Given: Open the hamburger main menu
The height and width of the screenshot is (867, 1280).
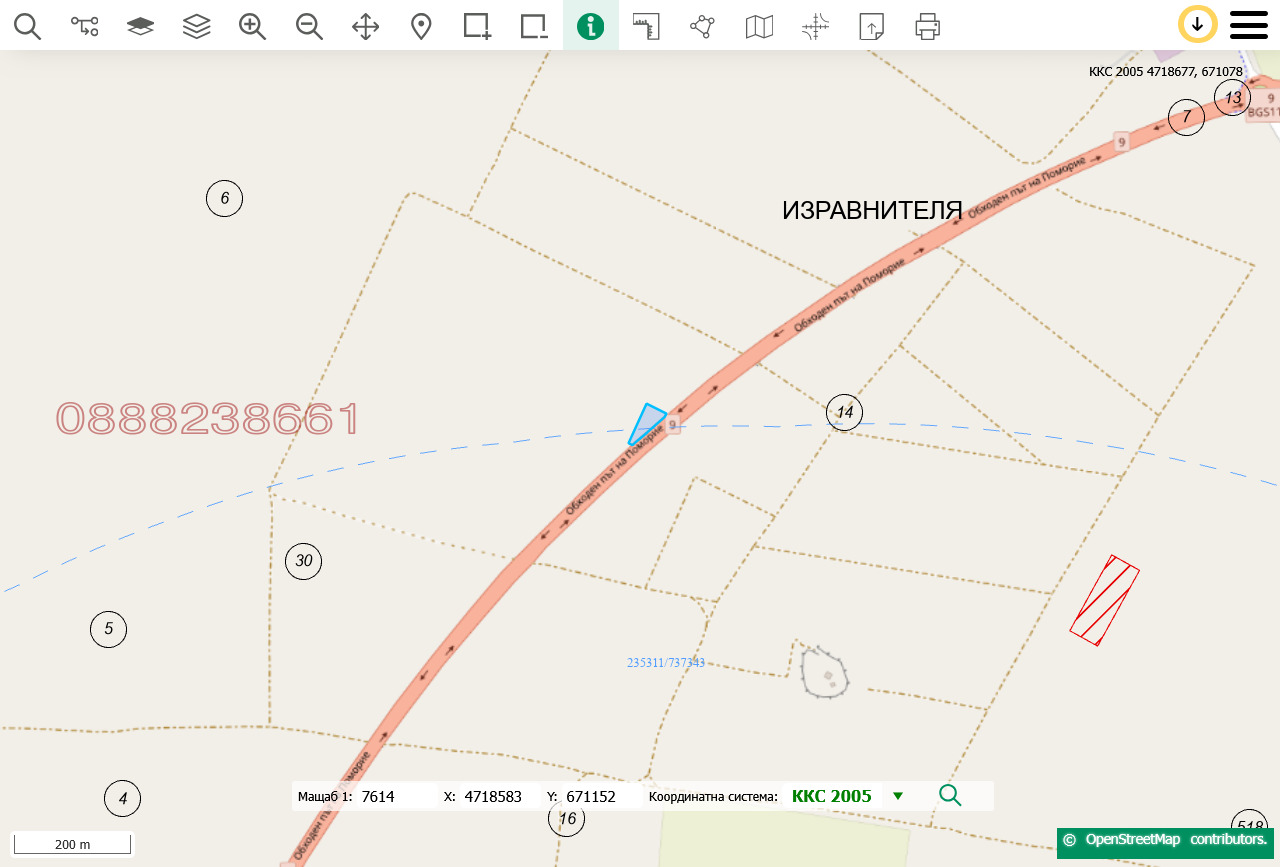Looking at the screenshot, I should pyautogui.click(x=1248, y=24).
